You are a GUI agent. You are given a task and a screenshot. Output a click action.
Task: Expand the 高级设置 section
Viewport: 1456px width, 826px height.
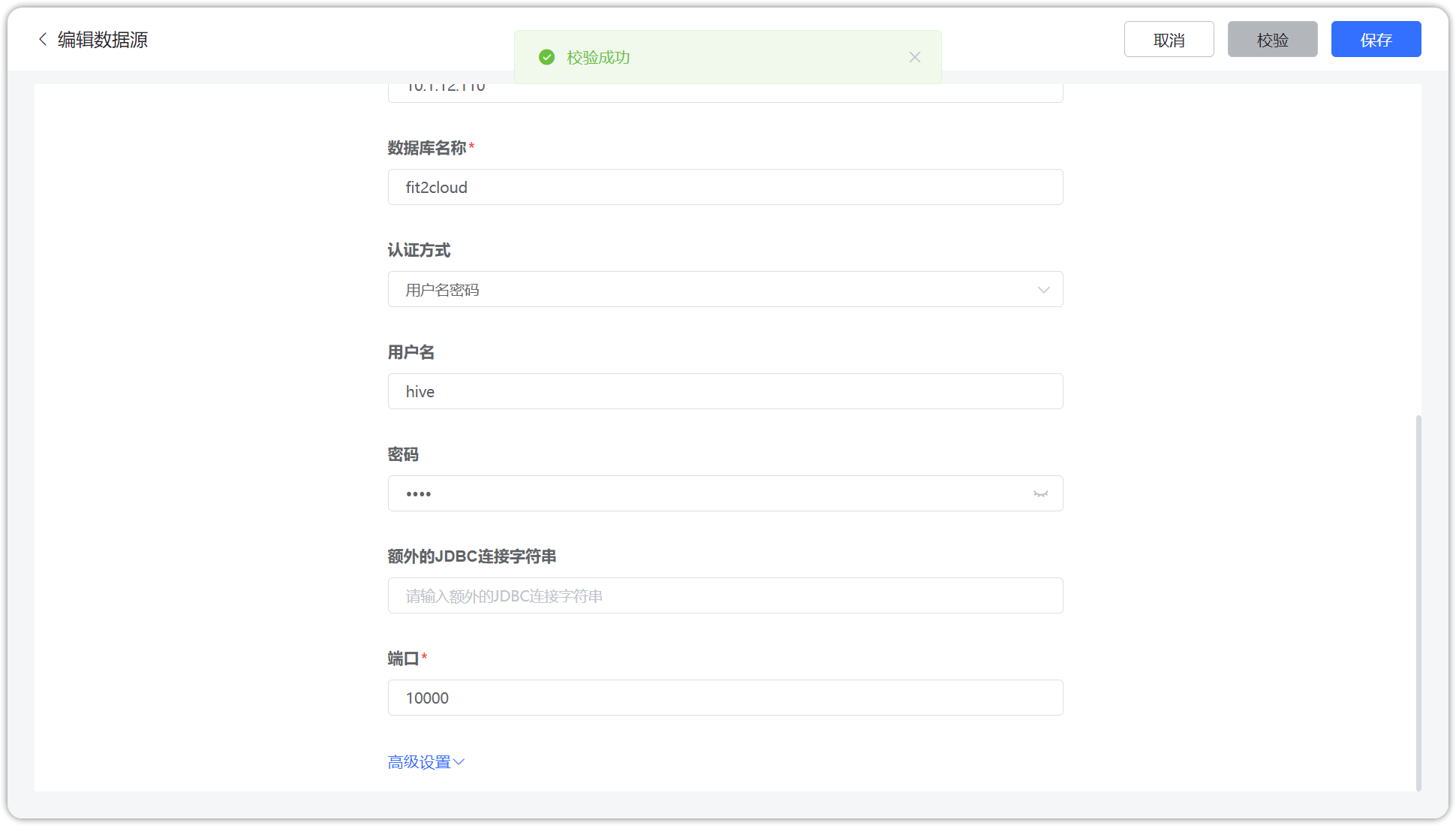426,761
